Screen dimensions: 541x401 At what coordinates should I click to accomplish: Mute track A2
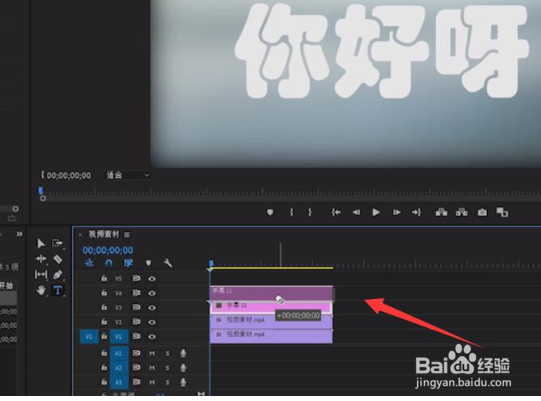[152, 368]
